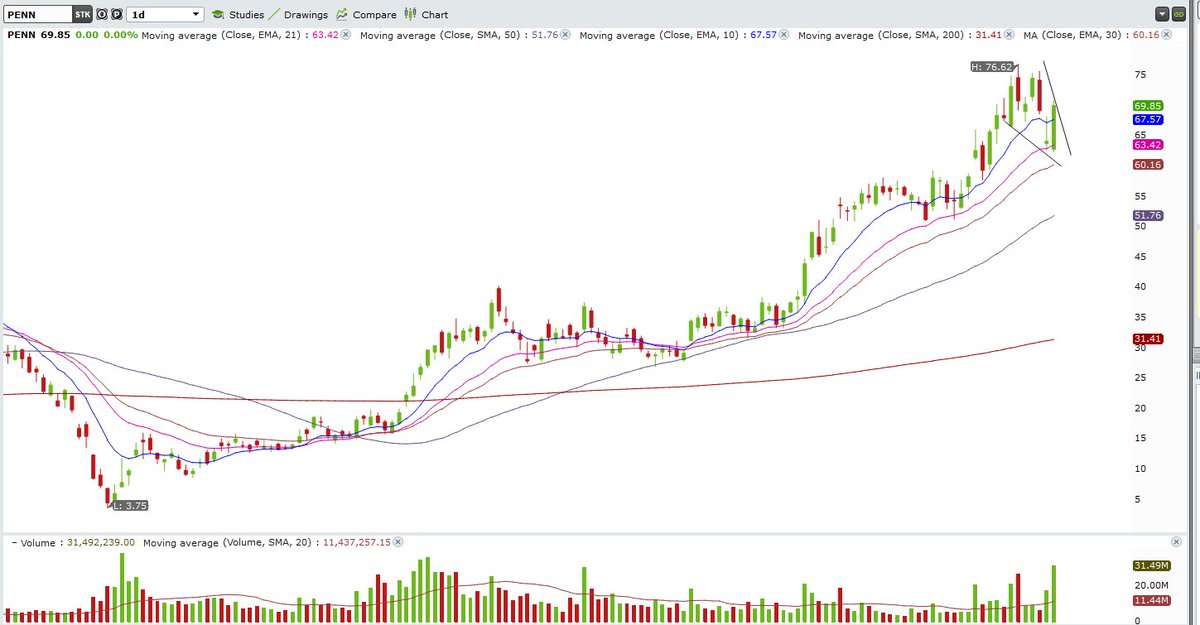Click the Studies graduation cap icon
The height and width of the screenshot is (625, 1200).
(x=217, y=15)
